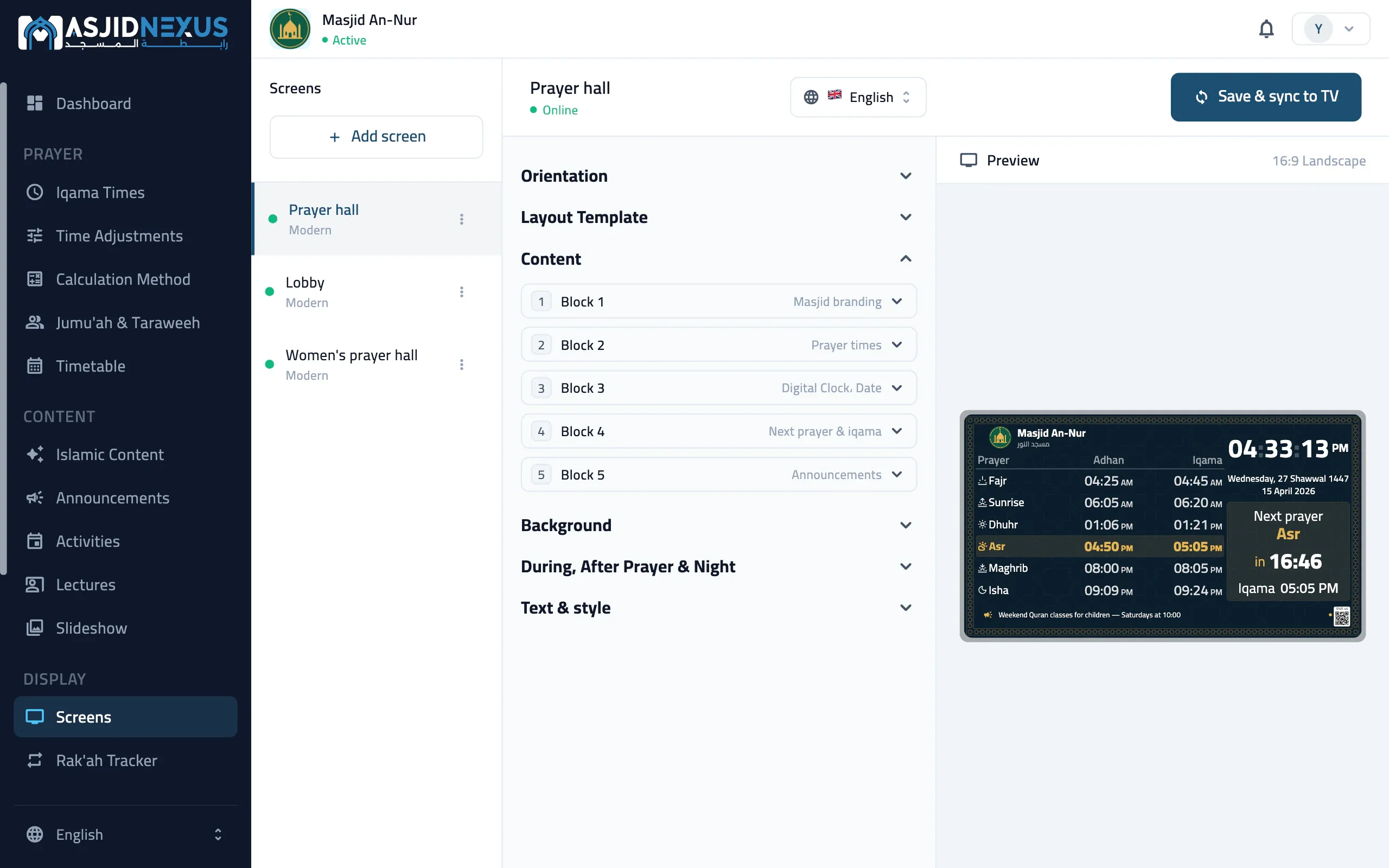Viewport: 1389px width, 868px height.
Task: Open the Prayer hall three-dot menu
Action: click(x=462, y=219)
